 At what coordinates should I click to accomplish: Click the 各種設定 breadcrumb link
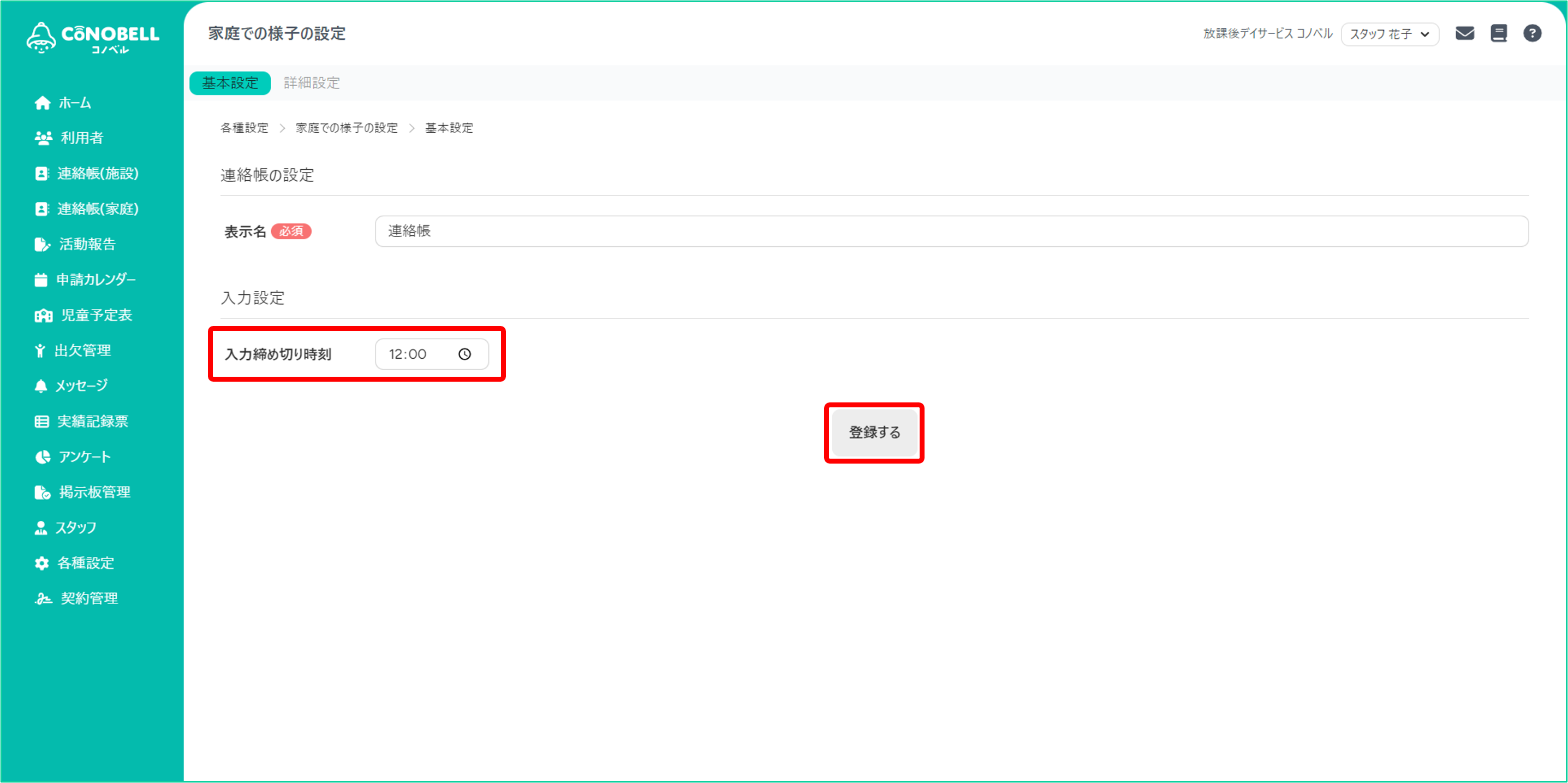pos(244,128)
